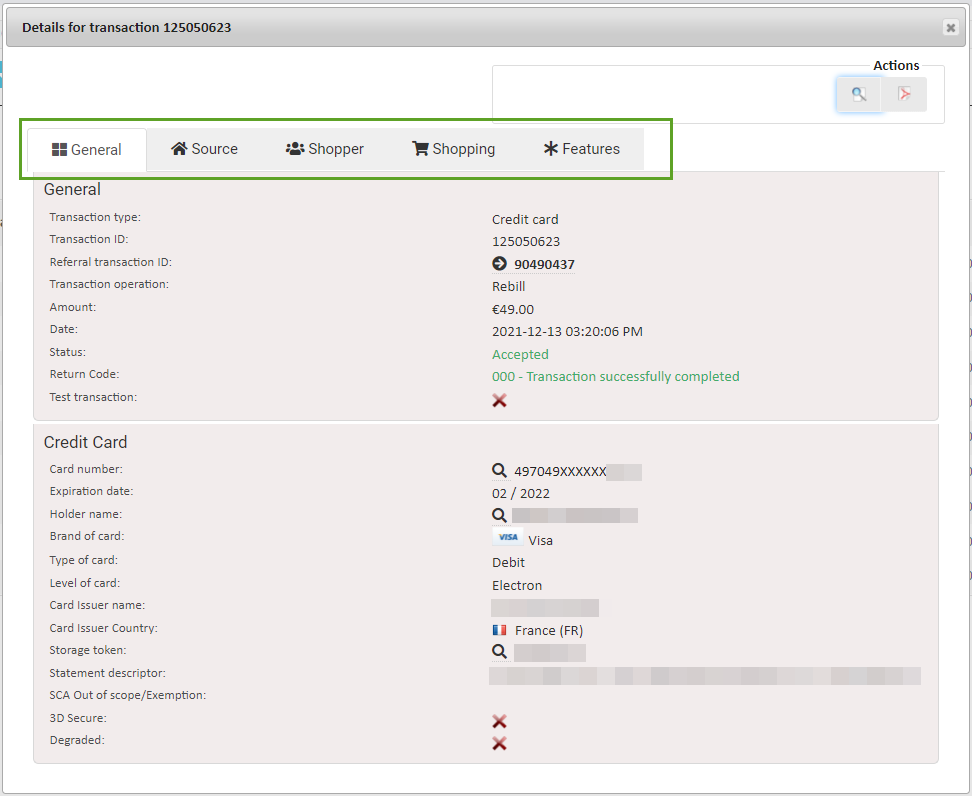Image resolution: width=972 pixels, height=796 pixels.
Task: Click the Visa brand icon
Action: coord(508,537)
